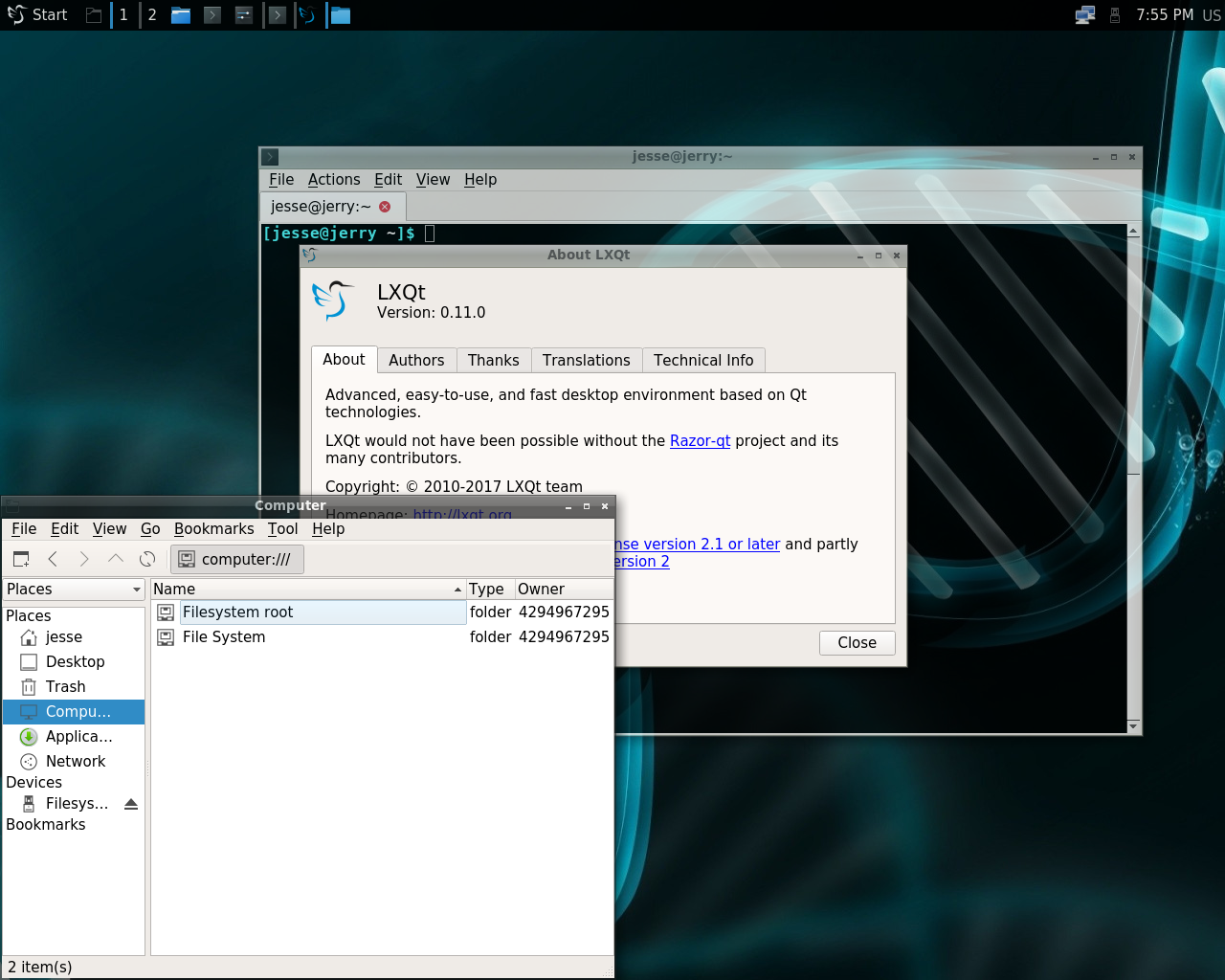This screenshot has width=1225, height=980.
Task: Go up to the parent folder
Action: 116,559
